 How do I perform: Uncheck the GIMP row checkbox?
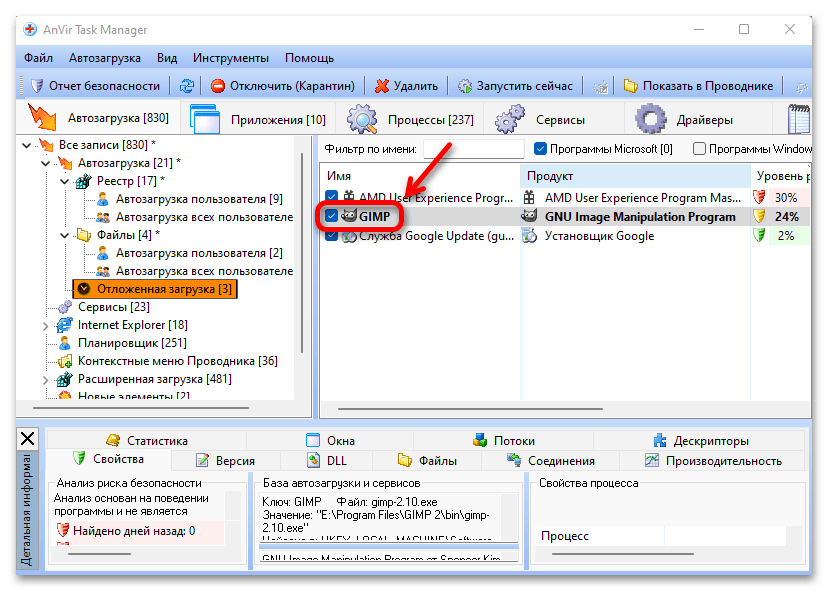(332, 216)
